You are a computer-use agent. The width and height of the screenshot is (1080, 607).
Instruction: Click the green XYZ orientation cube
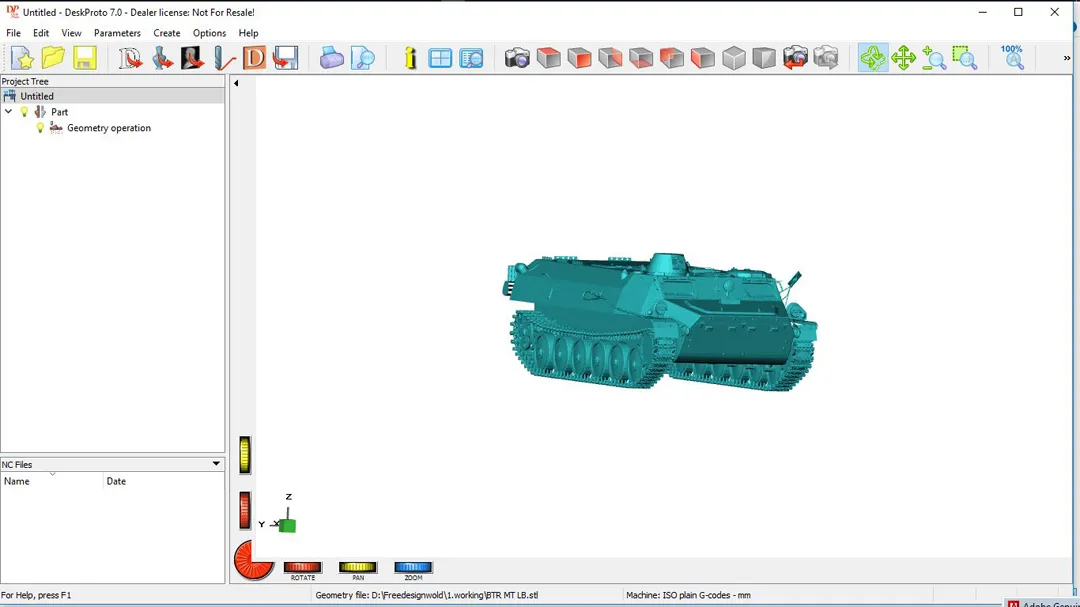point(287,526)
